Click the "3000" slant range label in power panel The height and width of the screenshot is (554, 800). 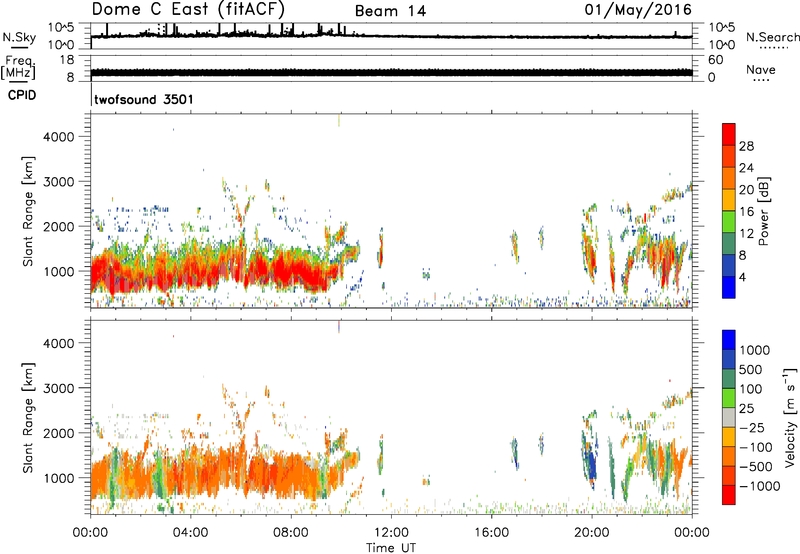pyautogui.click(x=58, y=182)
